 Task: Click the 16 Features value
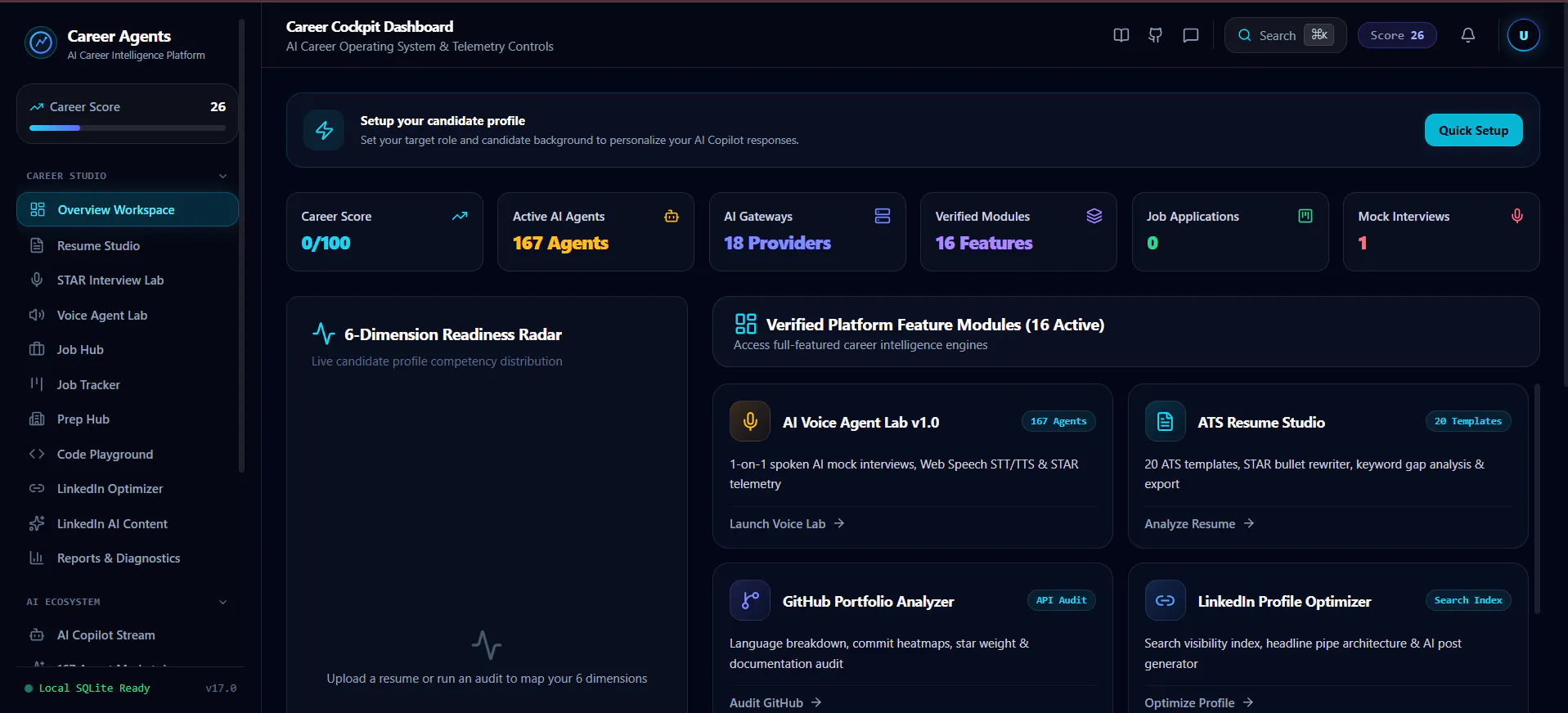(x=984, y=243)
